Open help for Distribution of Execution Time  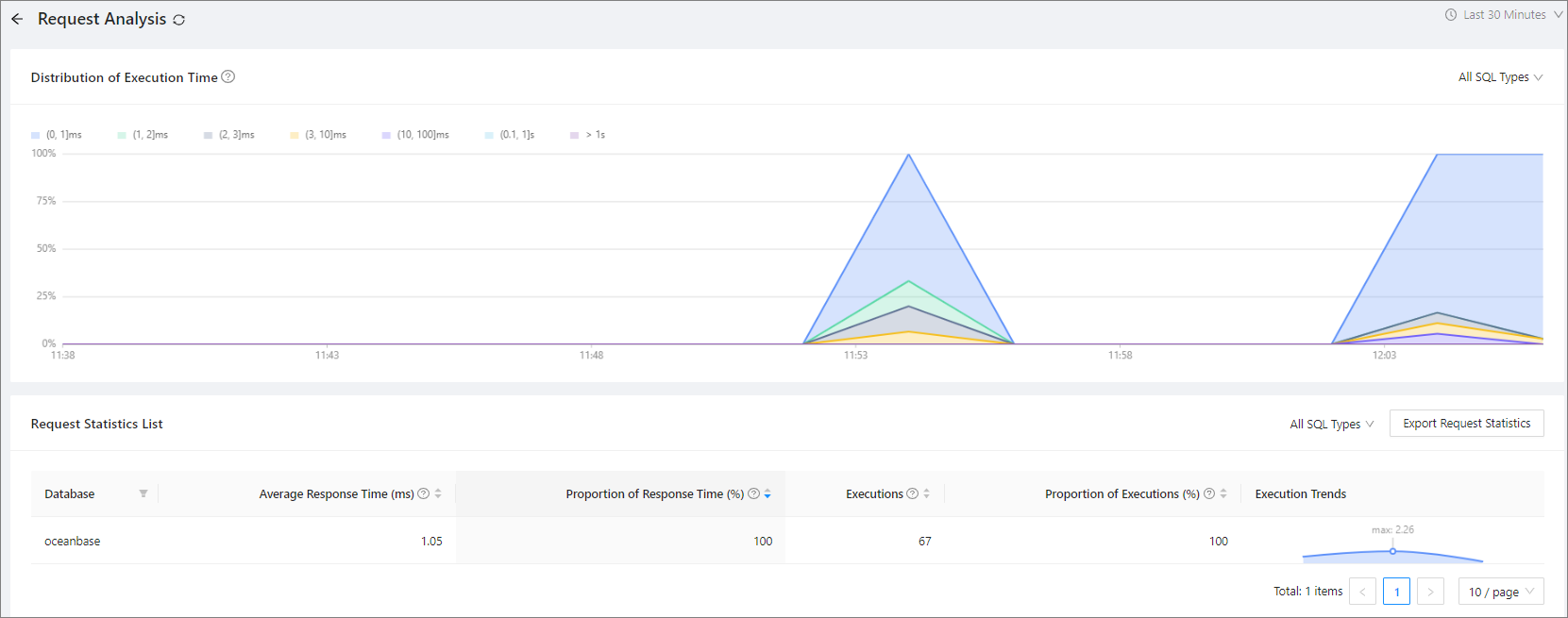click(x=228, y=76)
